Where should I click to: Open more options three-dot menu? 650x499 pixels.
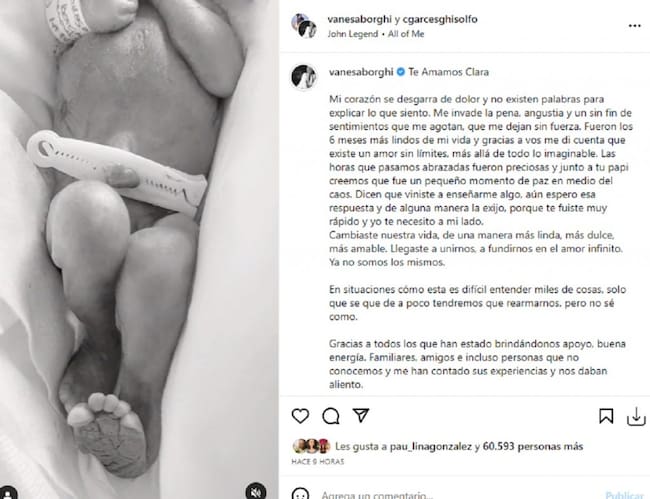pos(635,26)
